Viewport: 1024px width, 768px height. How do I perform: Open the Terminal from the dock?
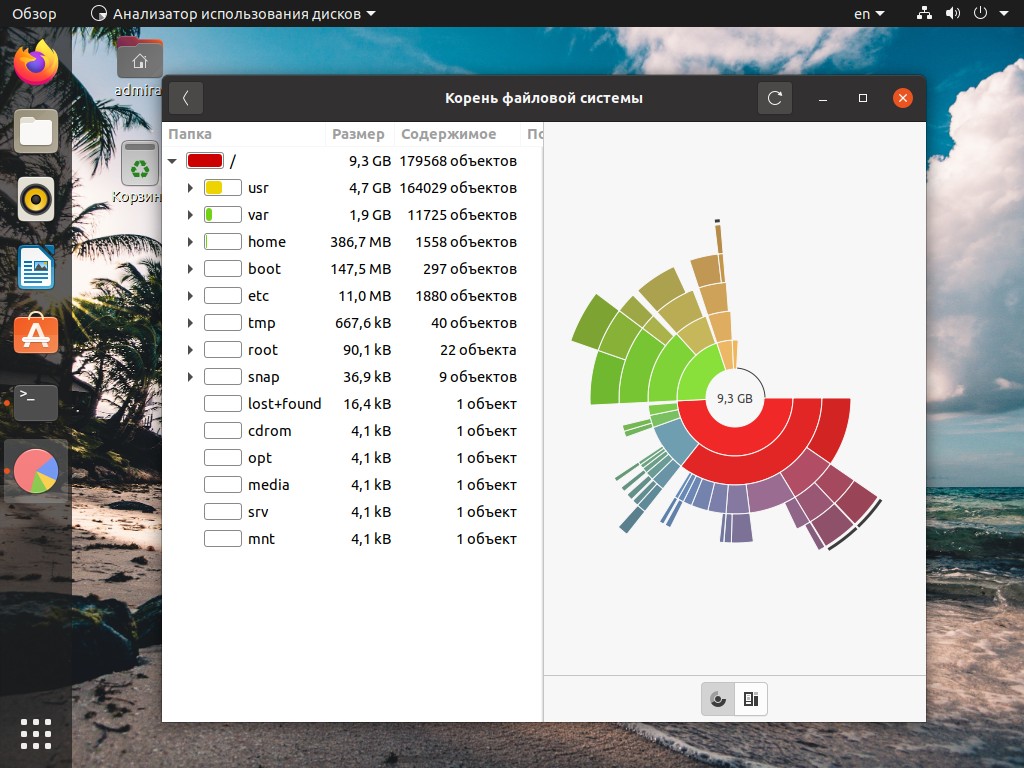(x=36, y=402)
